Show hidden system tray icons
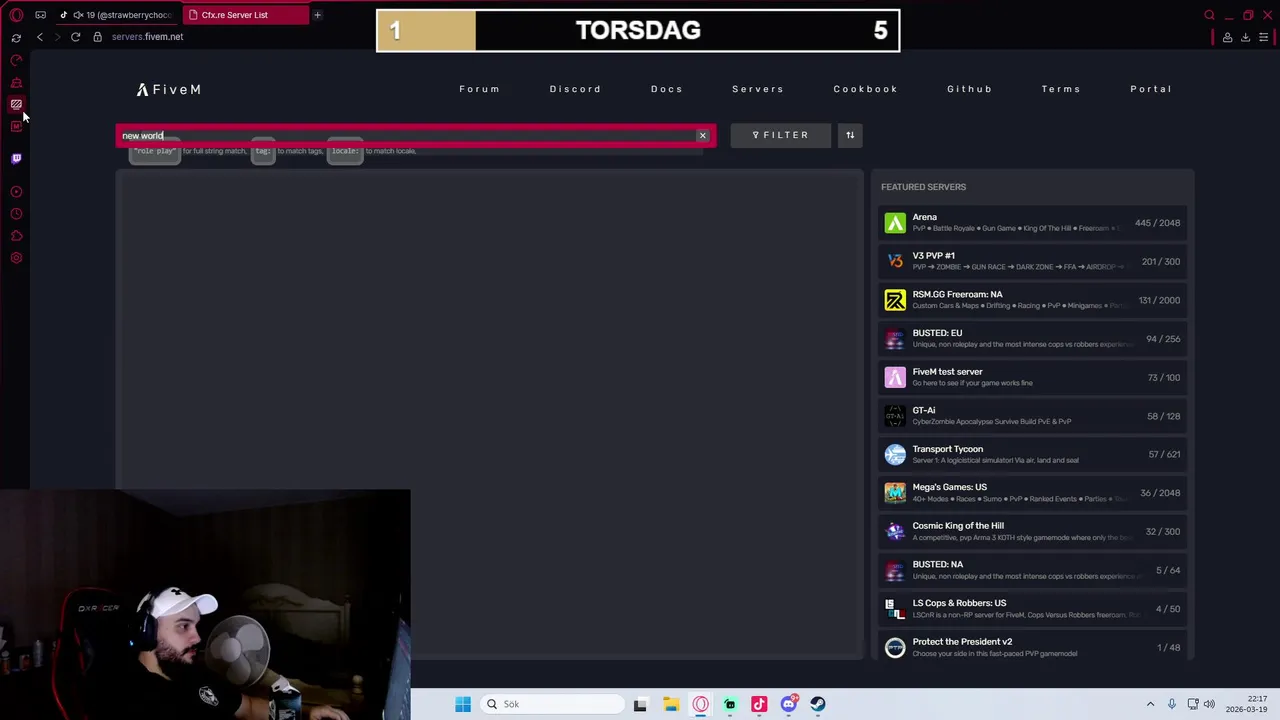 (x=1150, y=704)
